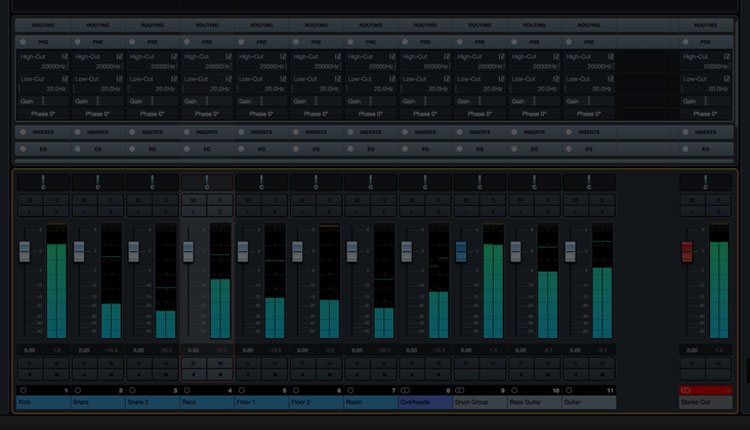Open Edit Channel Settings for Guitar channel
The height and width of the screenshot is (430, 750).
pyautogui.click(x=602, y=211)
